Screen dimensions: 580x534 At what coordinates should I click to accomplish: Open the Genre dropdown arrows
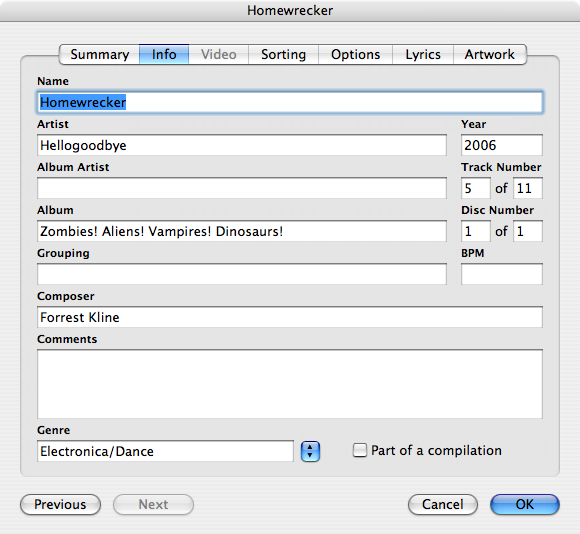click(x=310, y=451)
